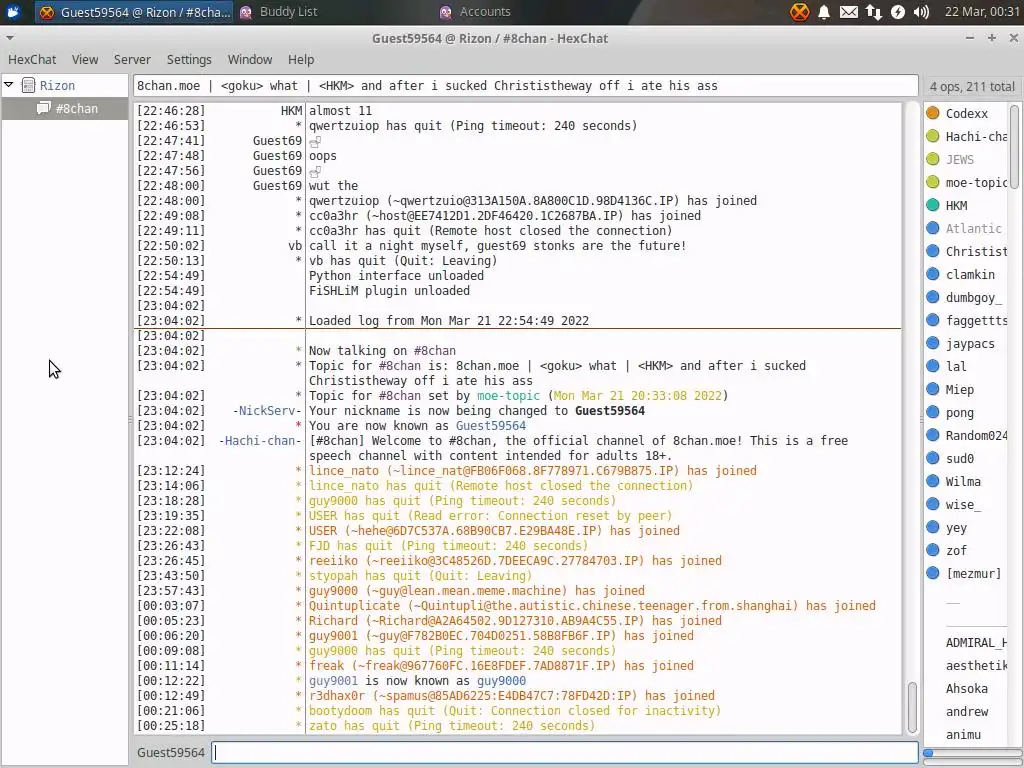Click Guest59564 nick in 'now known as' line
Image resolution: width=1024 pixels, height=768 pixels.
tap(490, 426)
